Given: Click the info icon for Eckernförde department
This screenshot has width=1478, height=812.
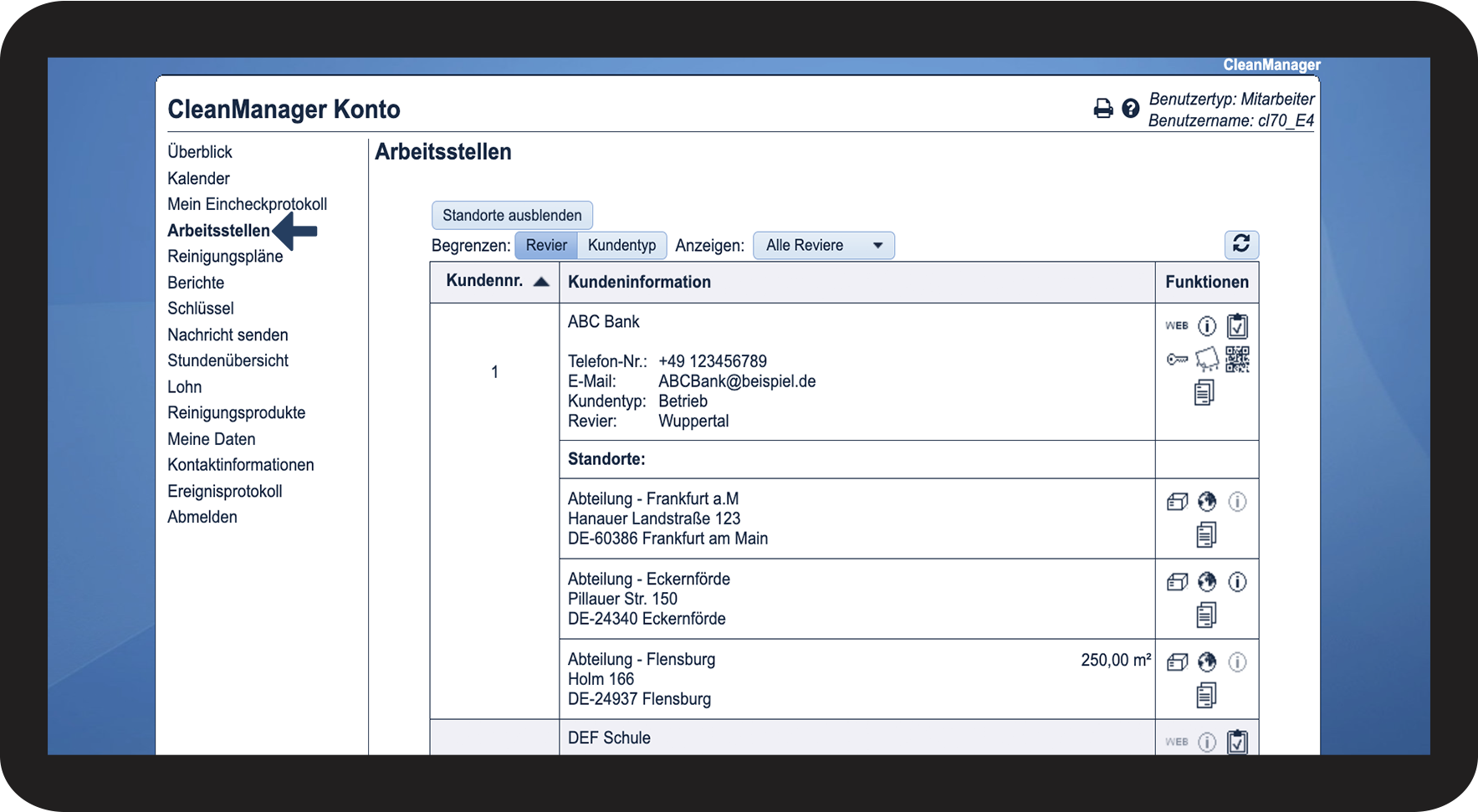Looking at the screenshot, I should (1237, 582).
